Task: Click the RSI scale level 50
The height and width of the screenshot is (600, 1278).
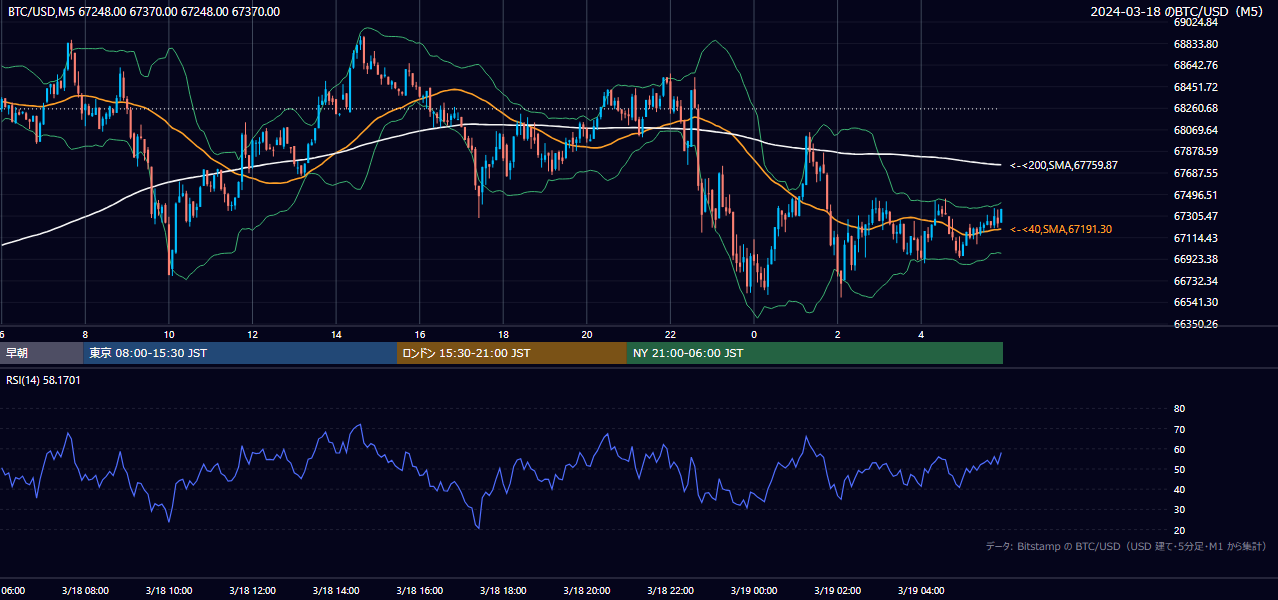Action: 1179,469
